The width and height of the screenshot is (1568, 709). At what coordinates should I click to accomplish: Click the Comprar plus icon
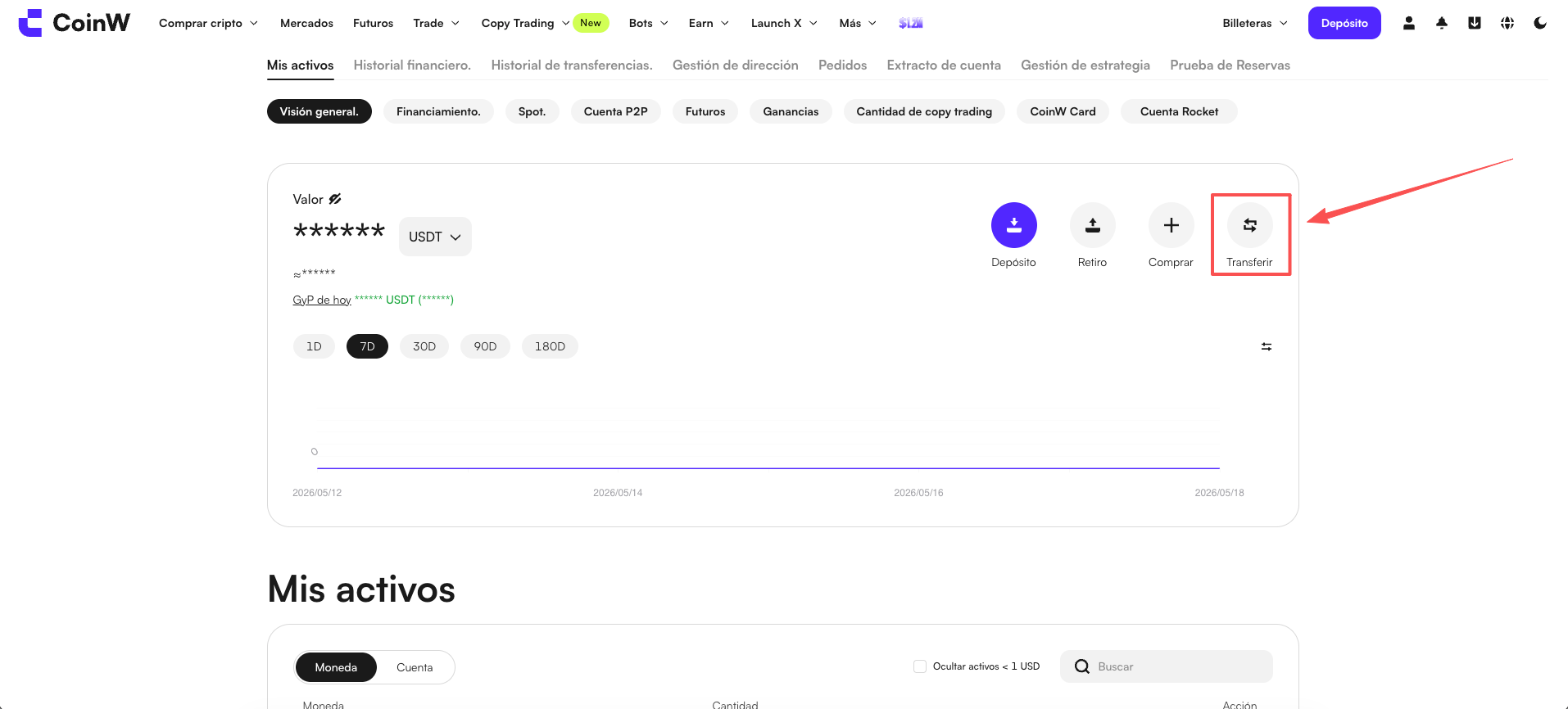tap(1171, 225)
